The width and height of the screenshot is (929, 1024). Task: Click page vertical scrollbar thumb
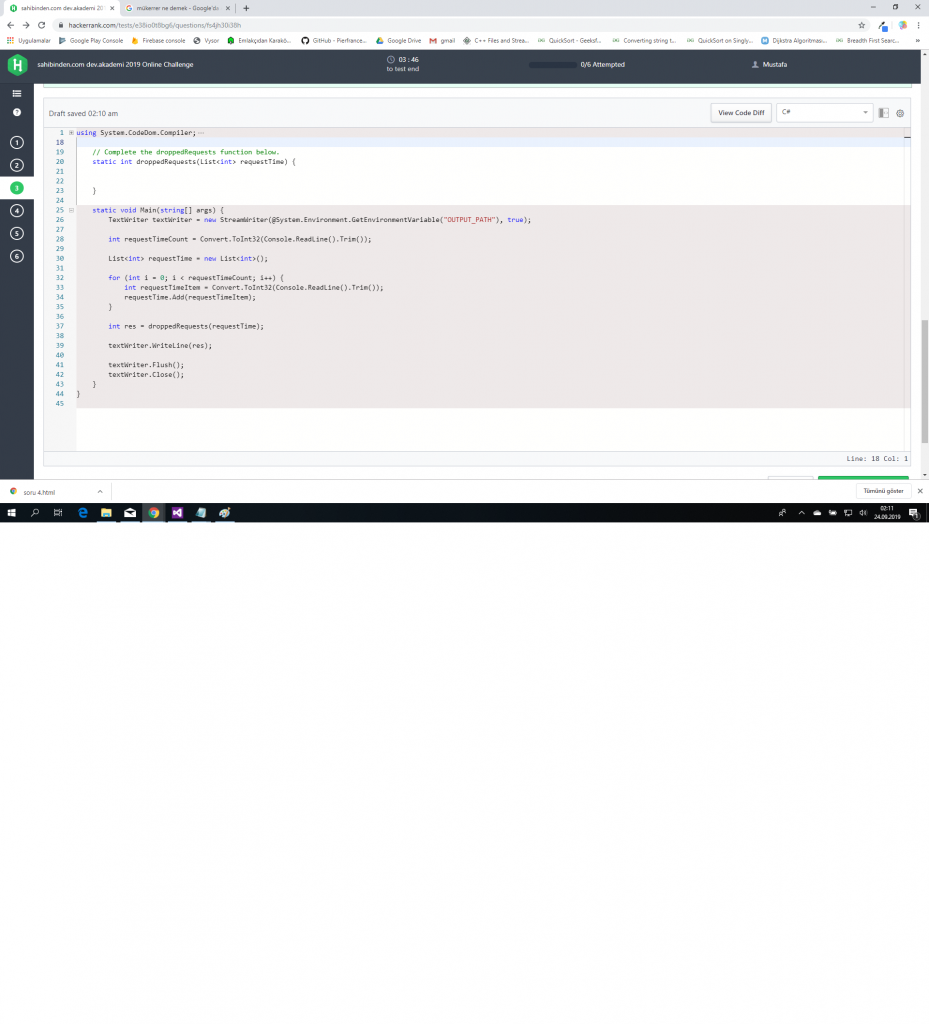click(924, 382)
